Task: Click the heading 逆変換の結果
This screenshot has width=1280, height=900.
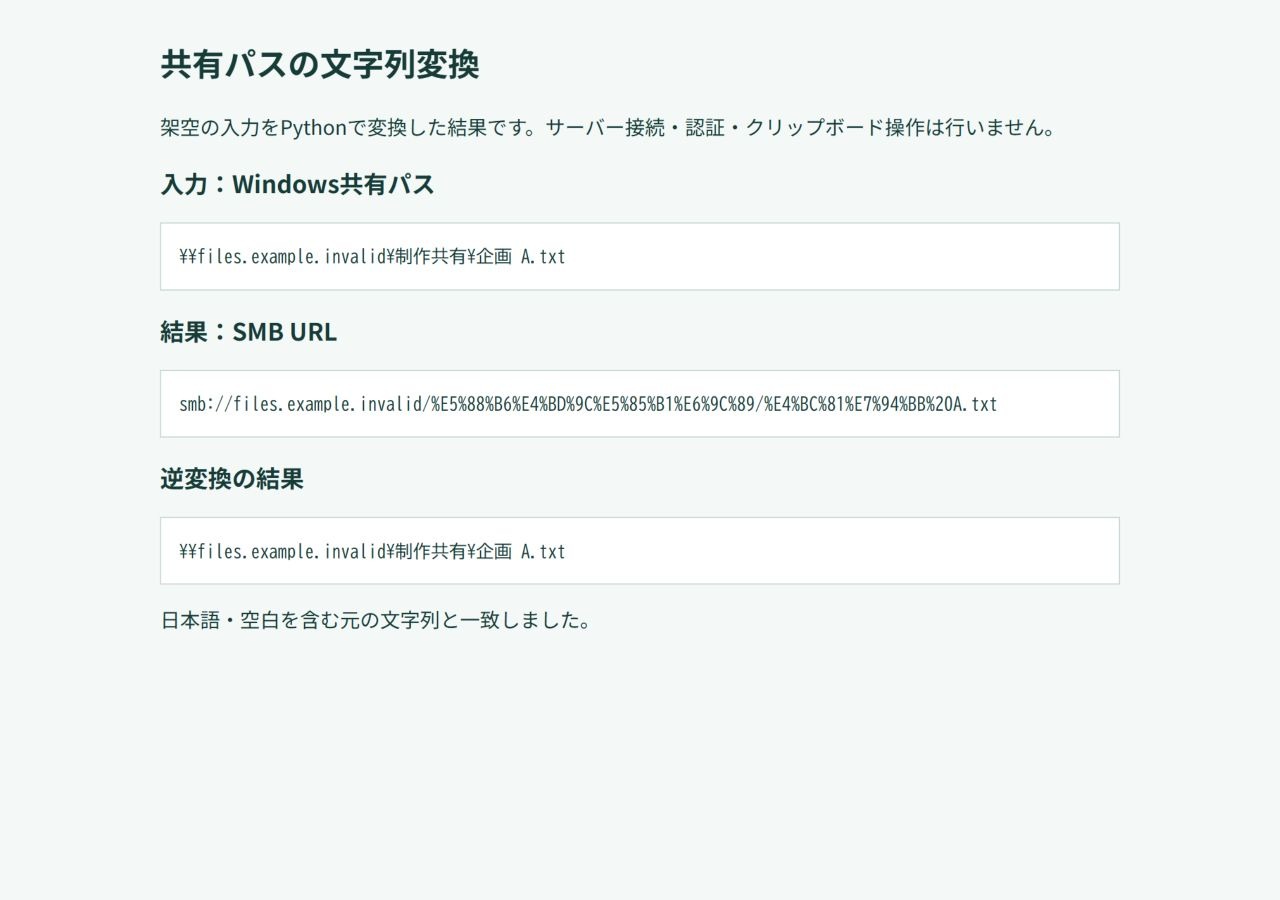Action: [232, 479]
